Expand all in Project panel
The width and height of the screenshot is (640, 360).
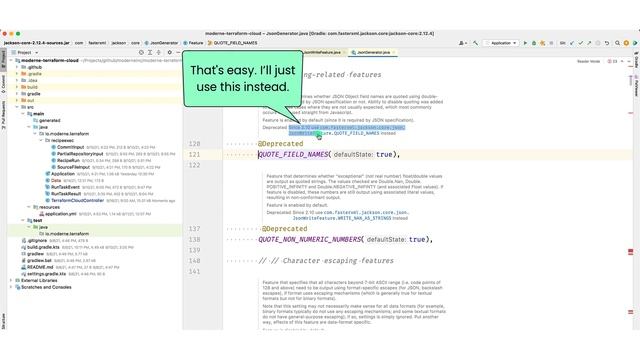tap(150, 52)
